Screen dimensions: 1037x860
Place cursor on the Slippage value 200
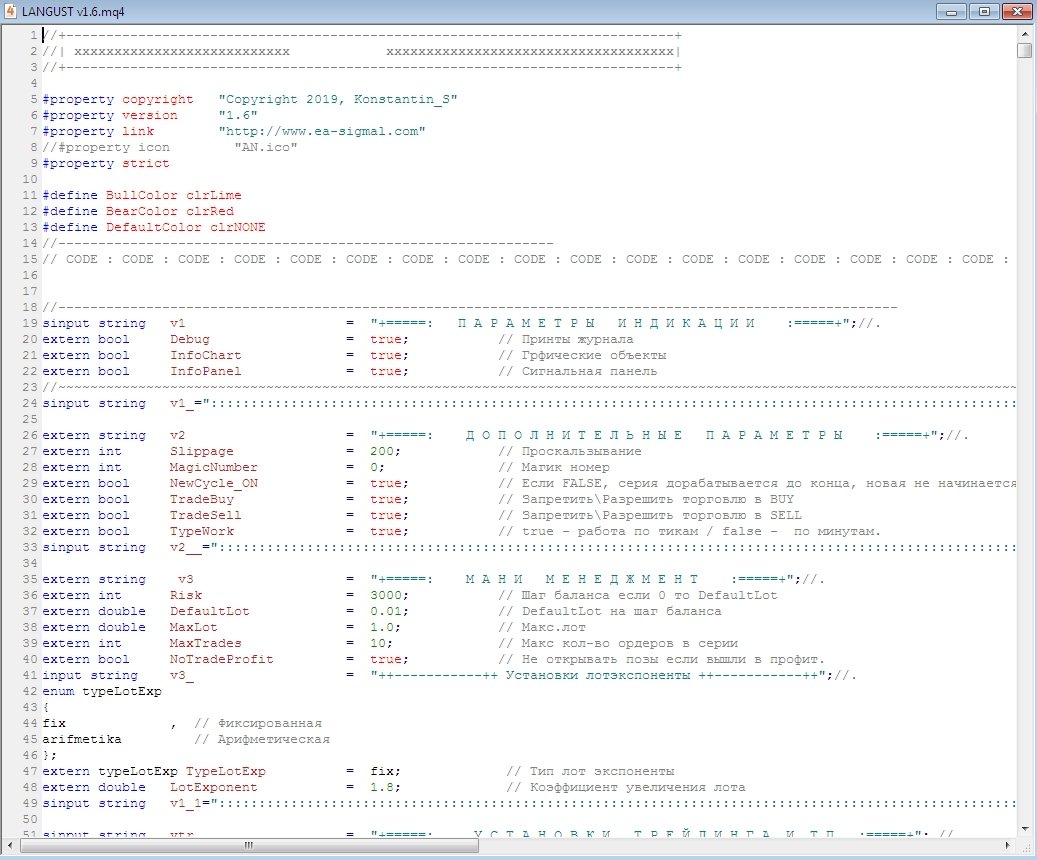tap(382, 451)
